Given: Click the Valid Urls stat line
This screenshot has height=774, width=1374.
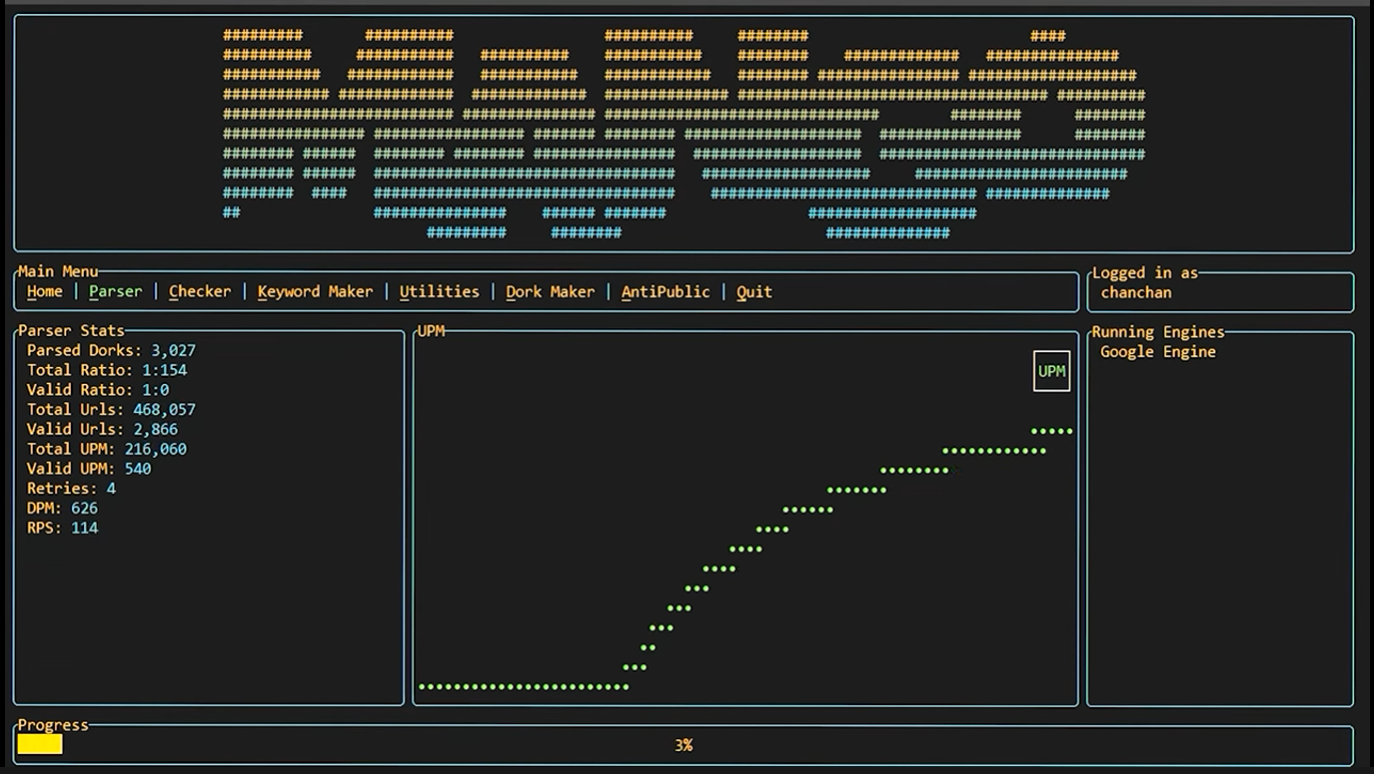Looking at the screenshot, I should tap(102, 430).
